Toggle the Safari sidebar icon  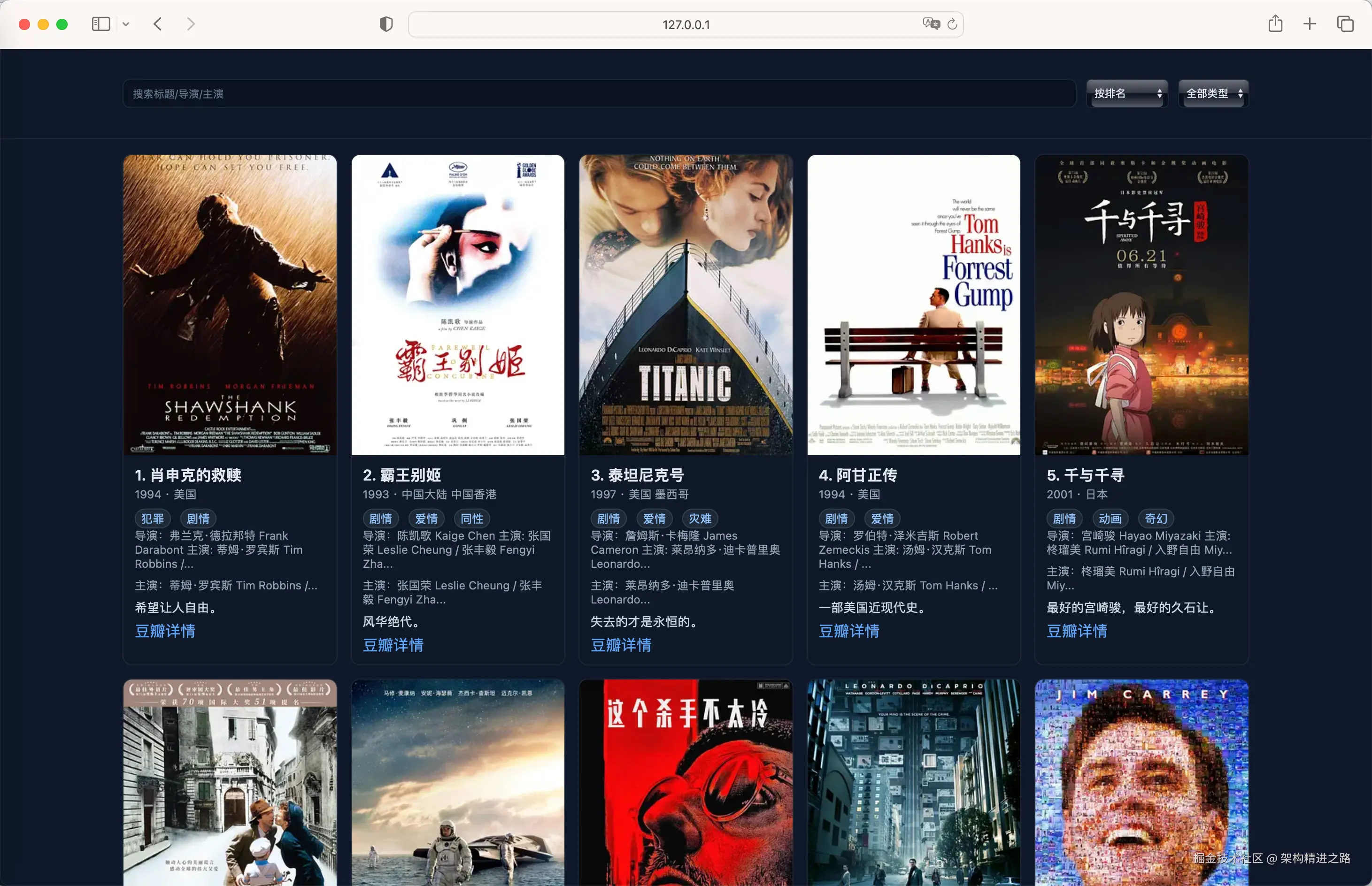click(x=100, y=24)
